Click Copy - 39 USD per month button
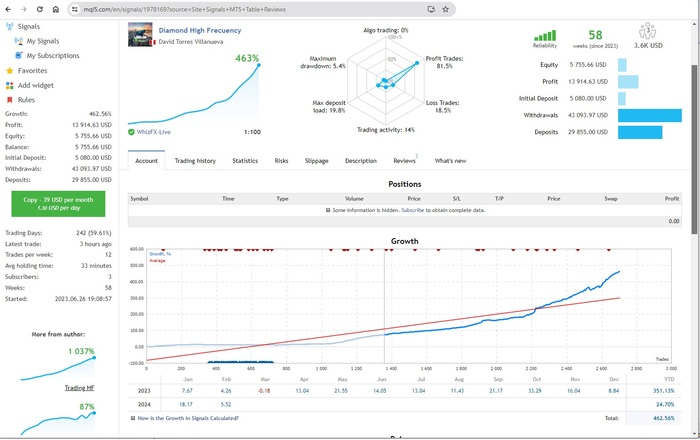This screenshot has width=700, height=440. [x=58, y=204]
